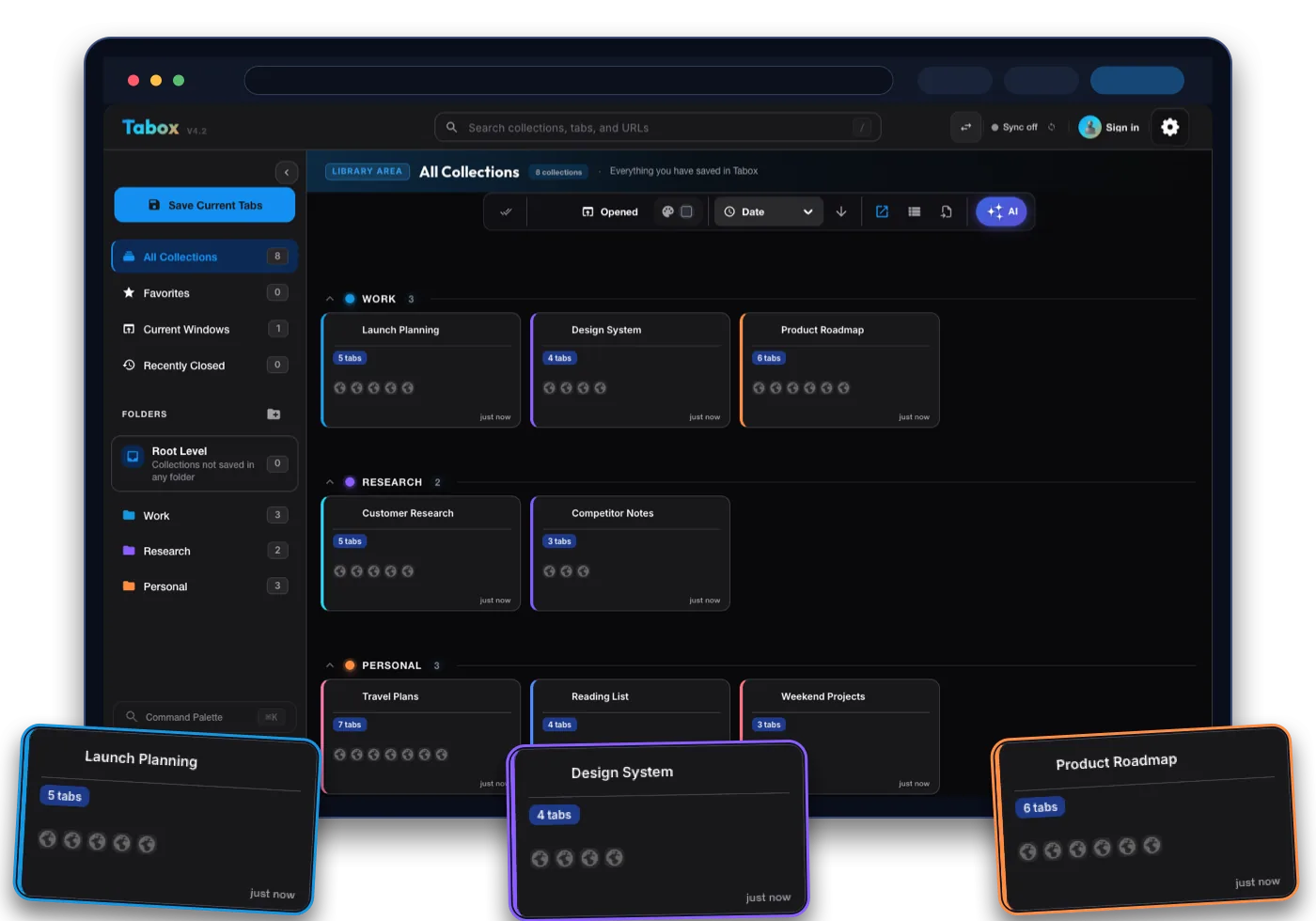
Task: Click the refresh icon after Sync off
Action: (x=1052, y=127)
